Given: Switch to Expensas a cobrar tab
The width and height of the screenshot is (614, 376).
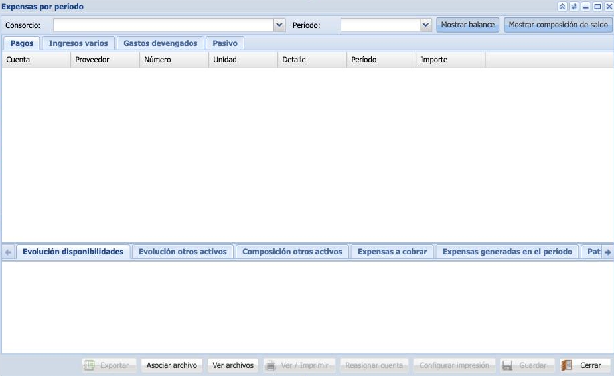Looking at the screenshot, I should click(392, 251).
